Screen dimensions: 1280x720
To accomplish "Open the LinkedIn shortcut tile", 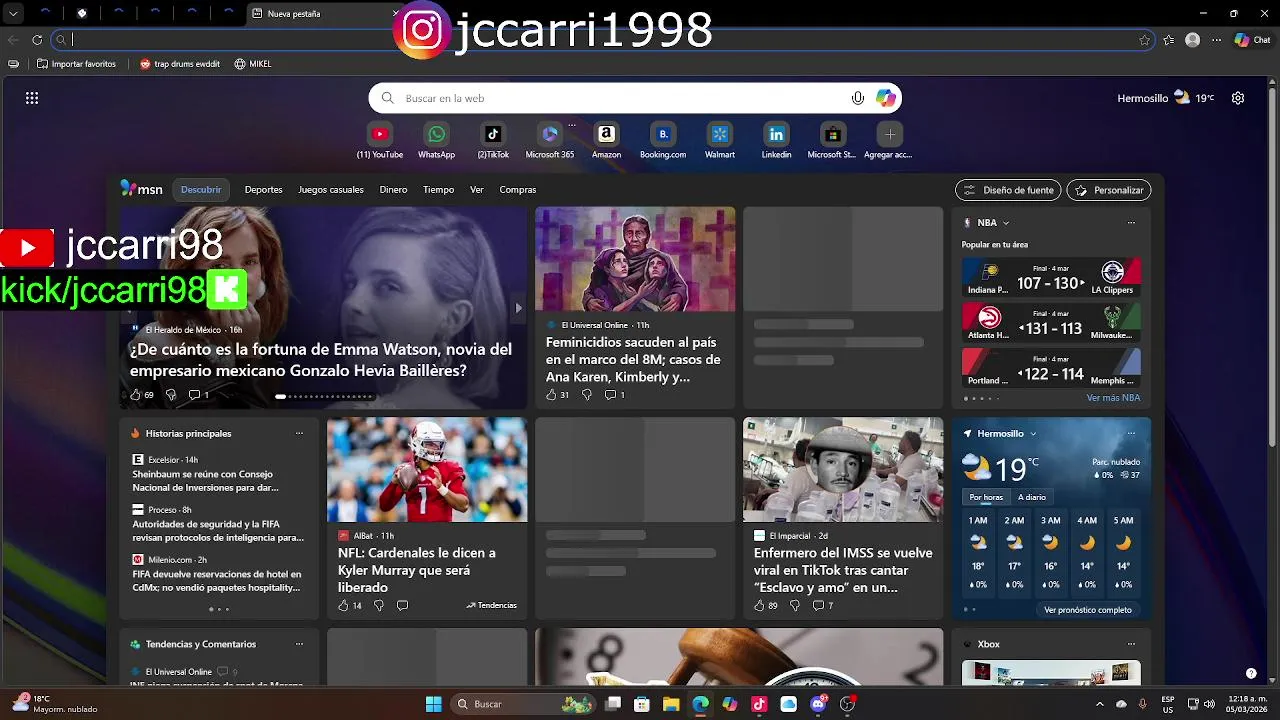I will [776, 134].
